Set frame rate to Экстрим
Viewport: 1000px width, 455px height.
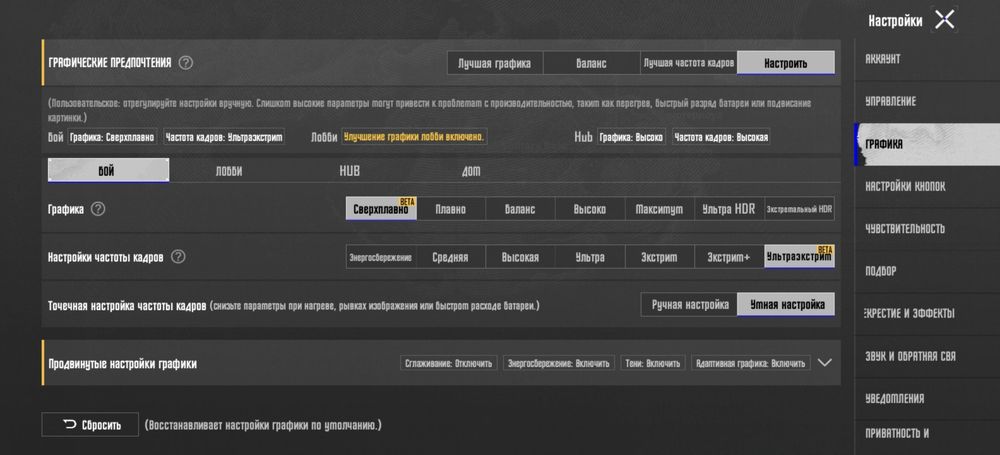659,257
